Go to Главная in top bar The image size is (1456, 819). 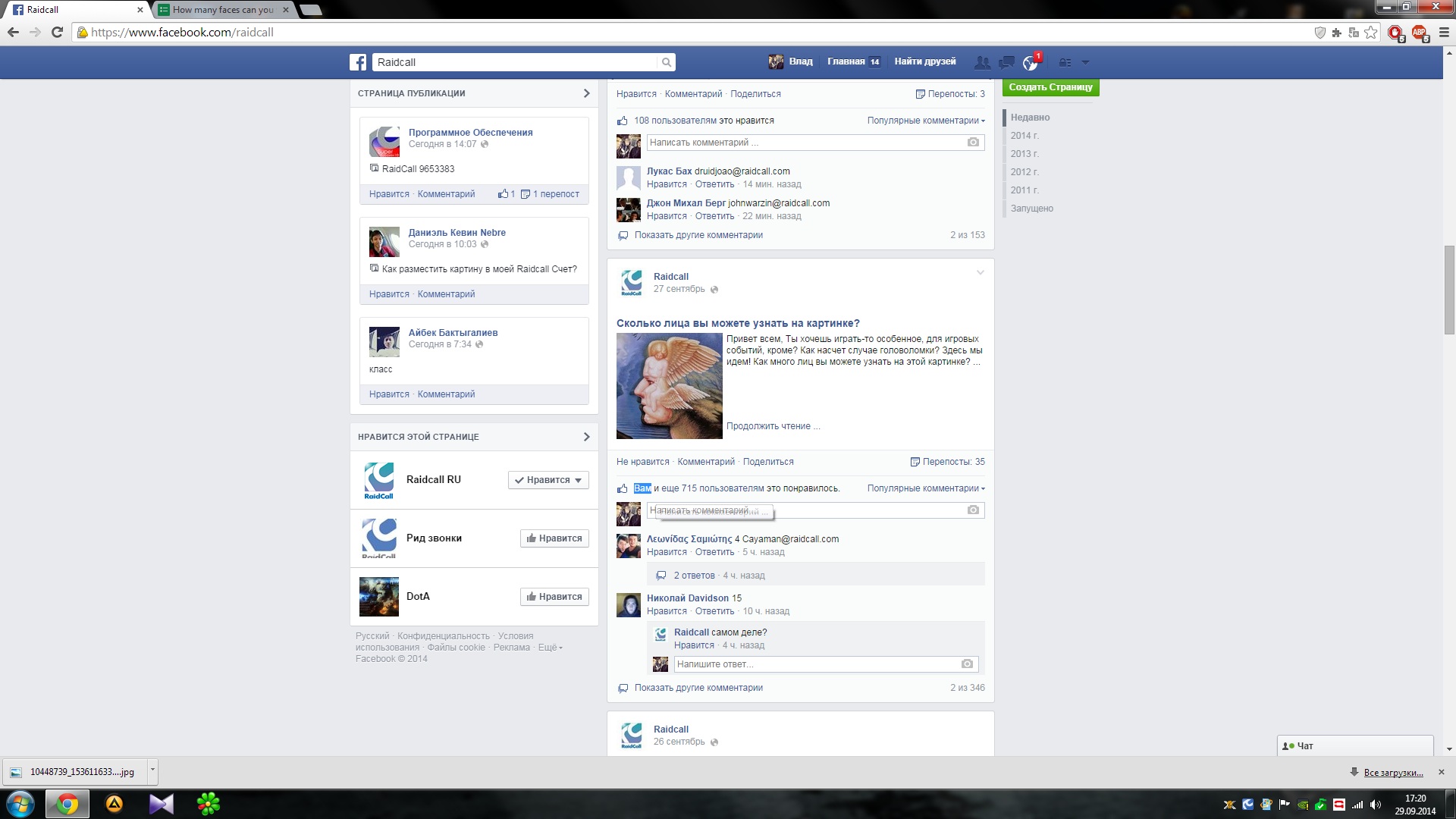846,61
